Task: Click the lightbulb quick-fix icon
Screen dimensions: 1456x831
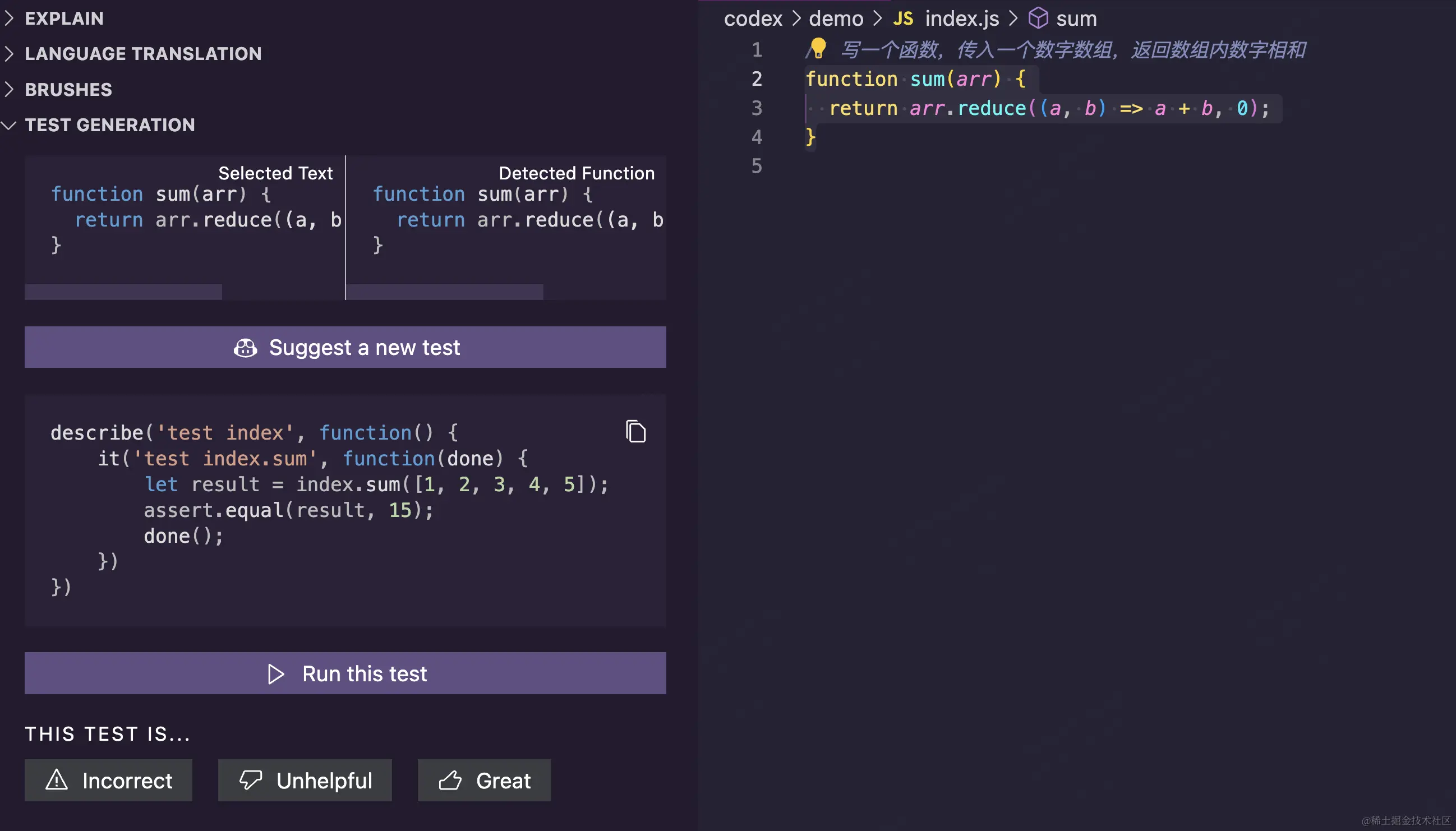Action: point(818,48)
